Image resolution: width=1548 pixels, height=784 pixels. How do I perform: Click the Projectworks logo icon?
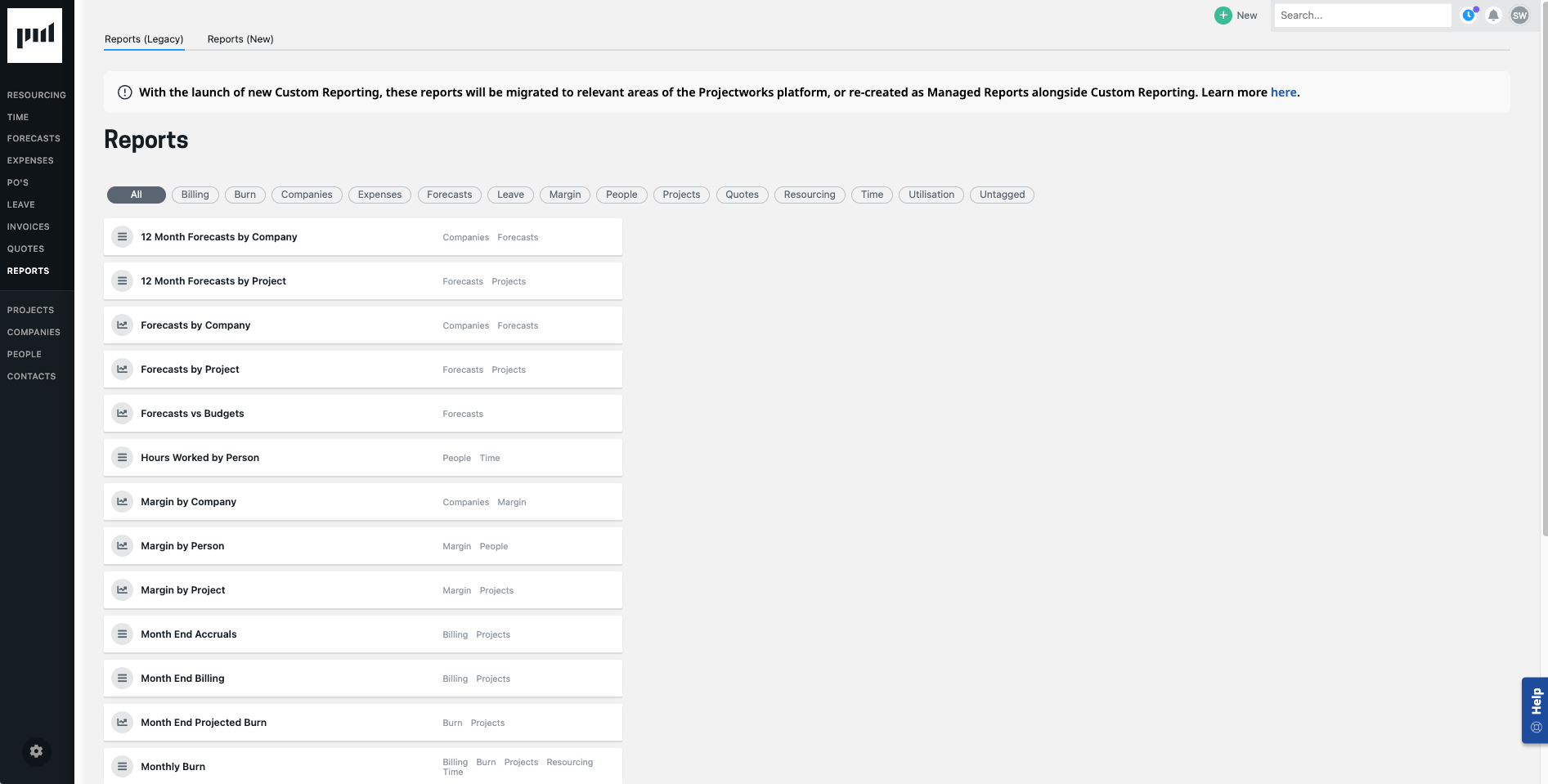(34, 36)
